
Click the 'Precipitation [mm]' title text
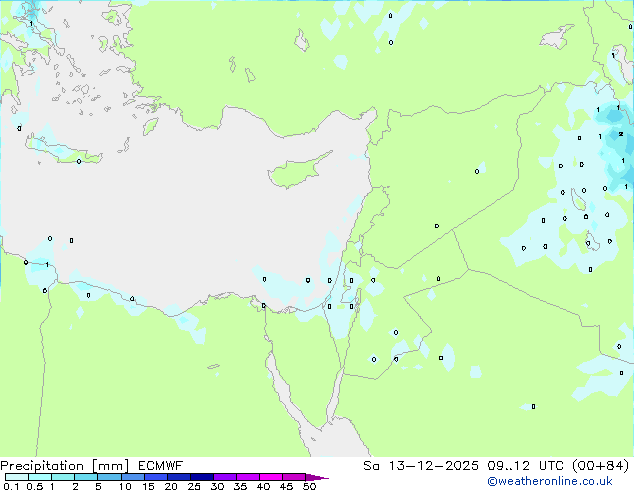click(65, 466)
